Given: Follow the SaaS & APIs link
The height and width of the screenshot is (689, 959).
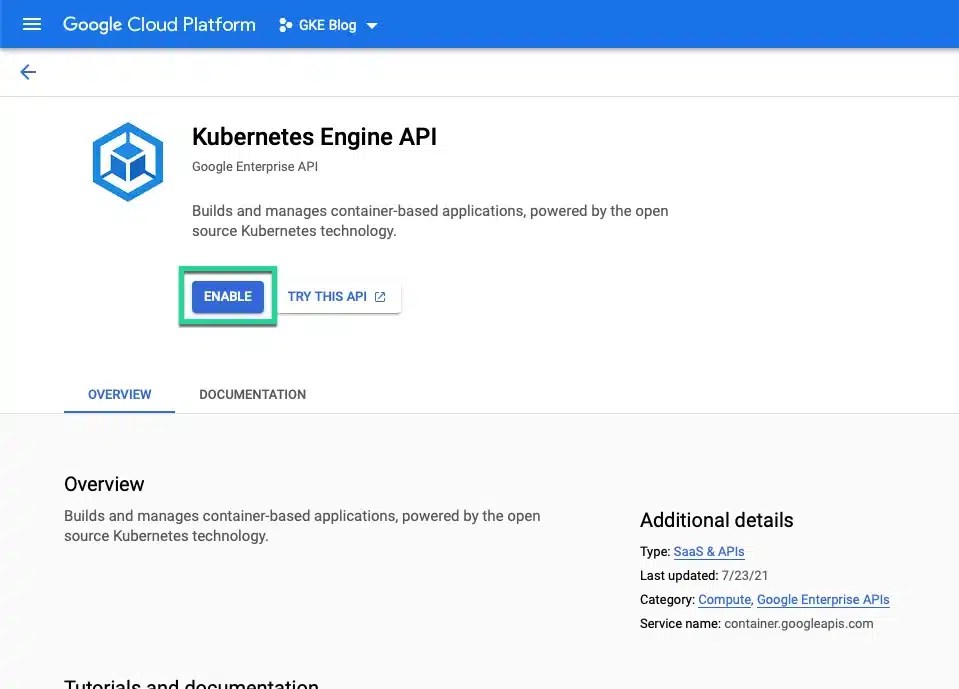Looking at the screenshot, I should click(709, 551).
